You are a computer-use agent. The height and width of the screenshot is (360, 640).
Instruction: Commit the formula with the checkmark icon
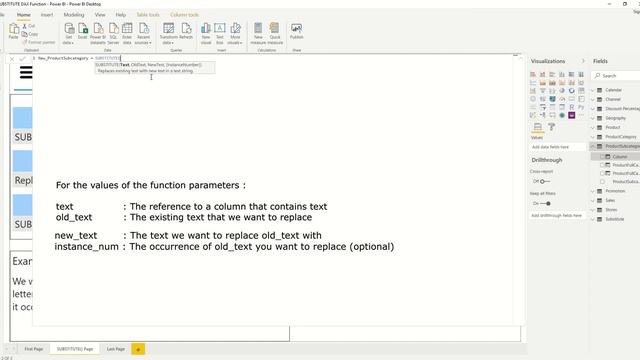[22, 59]
